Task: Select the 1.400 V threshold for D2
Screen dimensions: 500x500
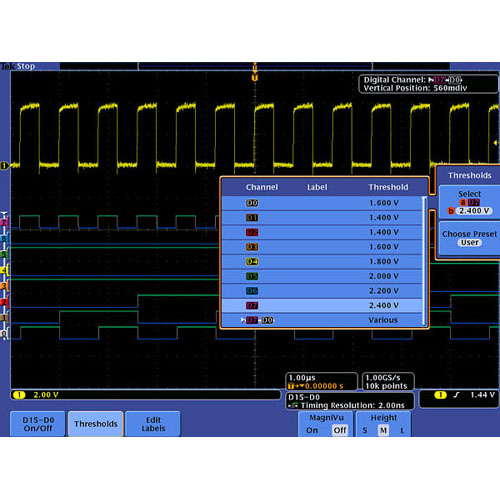Action: coord(384,232)
